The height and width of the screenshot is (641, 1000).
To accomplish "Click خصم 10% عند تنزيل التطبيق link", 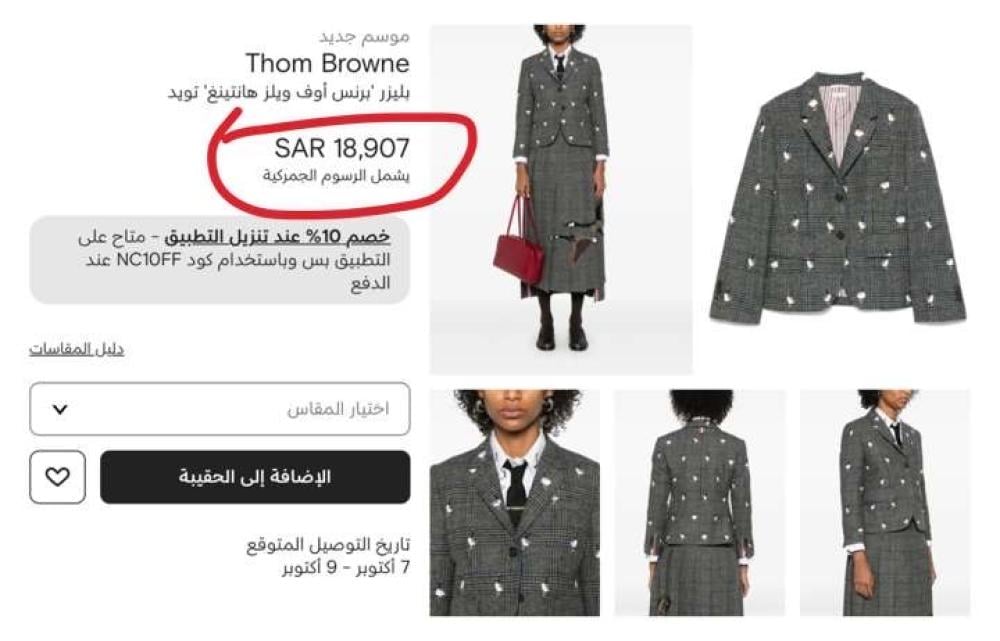I will point(277,237).
